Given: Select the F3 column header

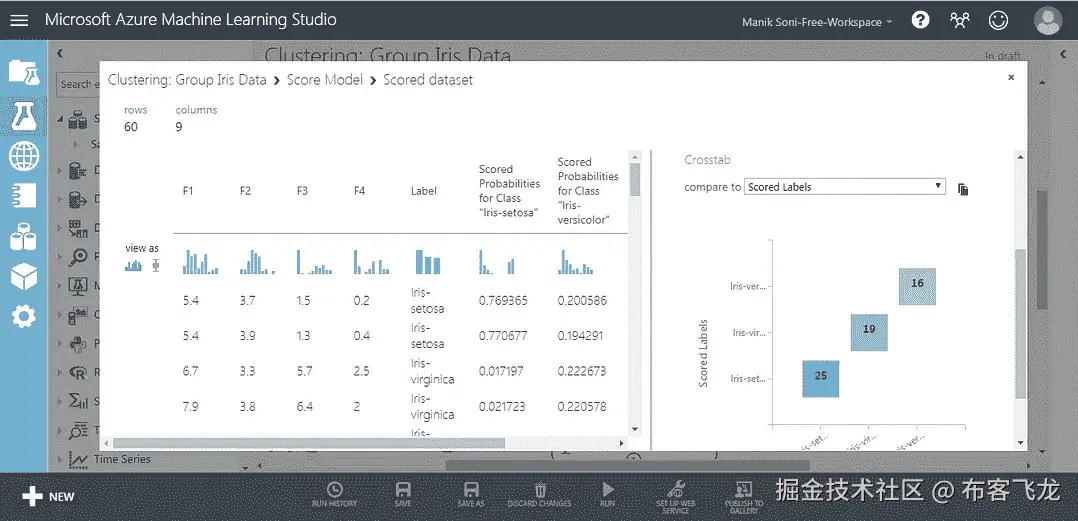Looking at the screenshot, I should click(x=302, y=191).
